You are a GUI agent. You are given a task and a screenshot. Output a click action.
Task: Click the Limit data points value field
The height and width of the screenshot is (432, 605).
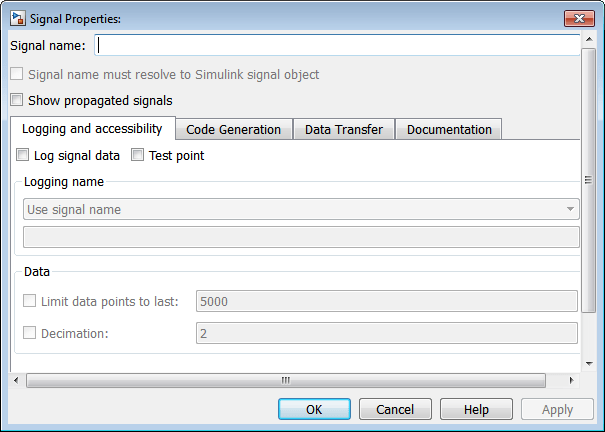coord(386,301)
